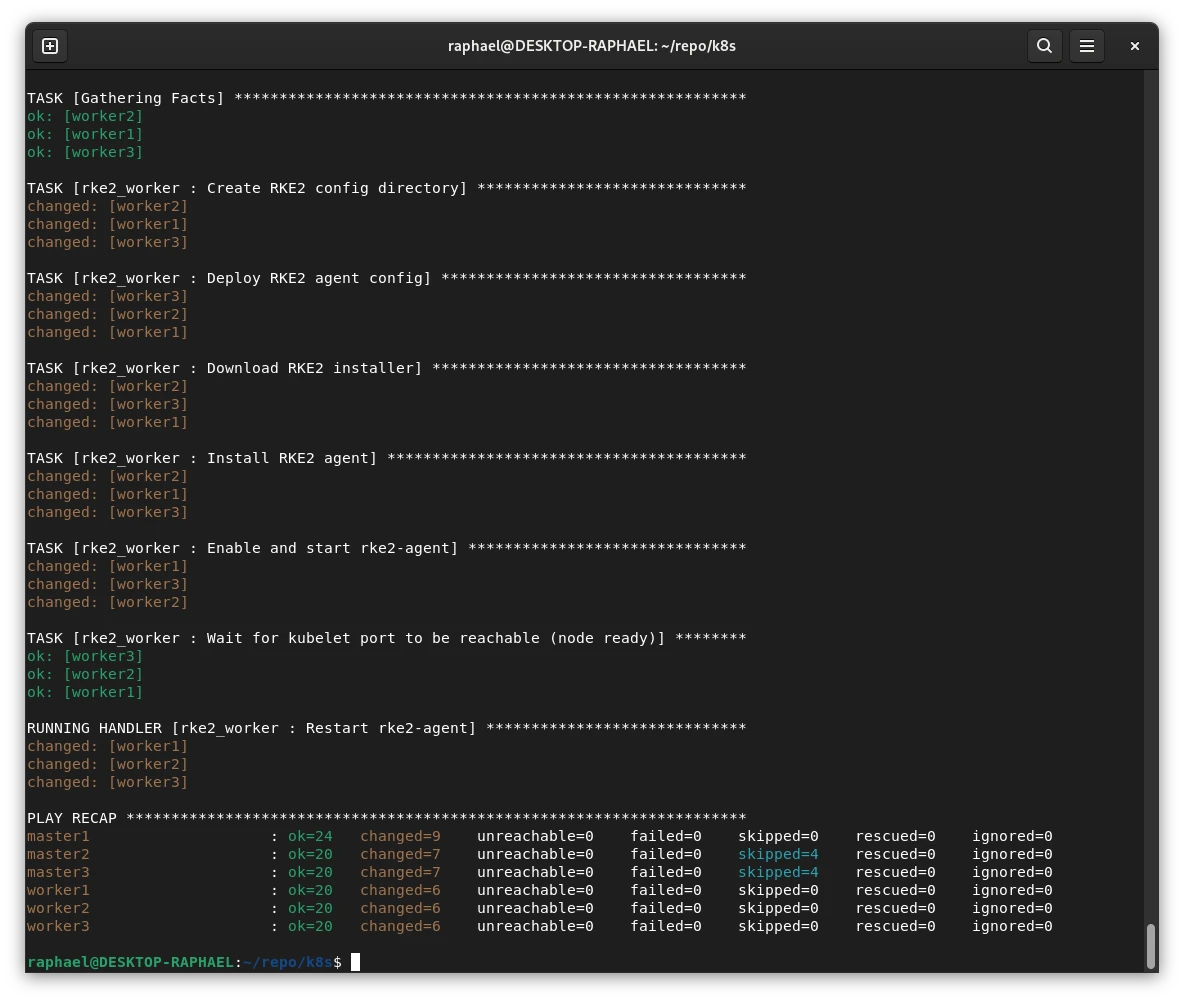Click ok=24 value in the recap
This screenshot has height=1001, width=1184.
[310, 836]
